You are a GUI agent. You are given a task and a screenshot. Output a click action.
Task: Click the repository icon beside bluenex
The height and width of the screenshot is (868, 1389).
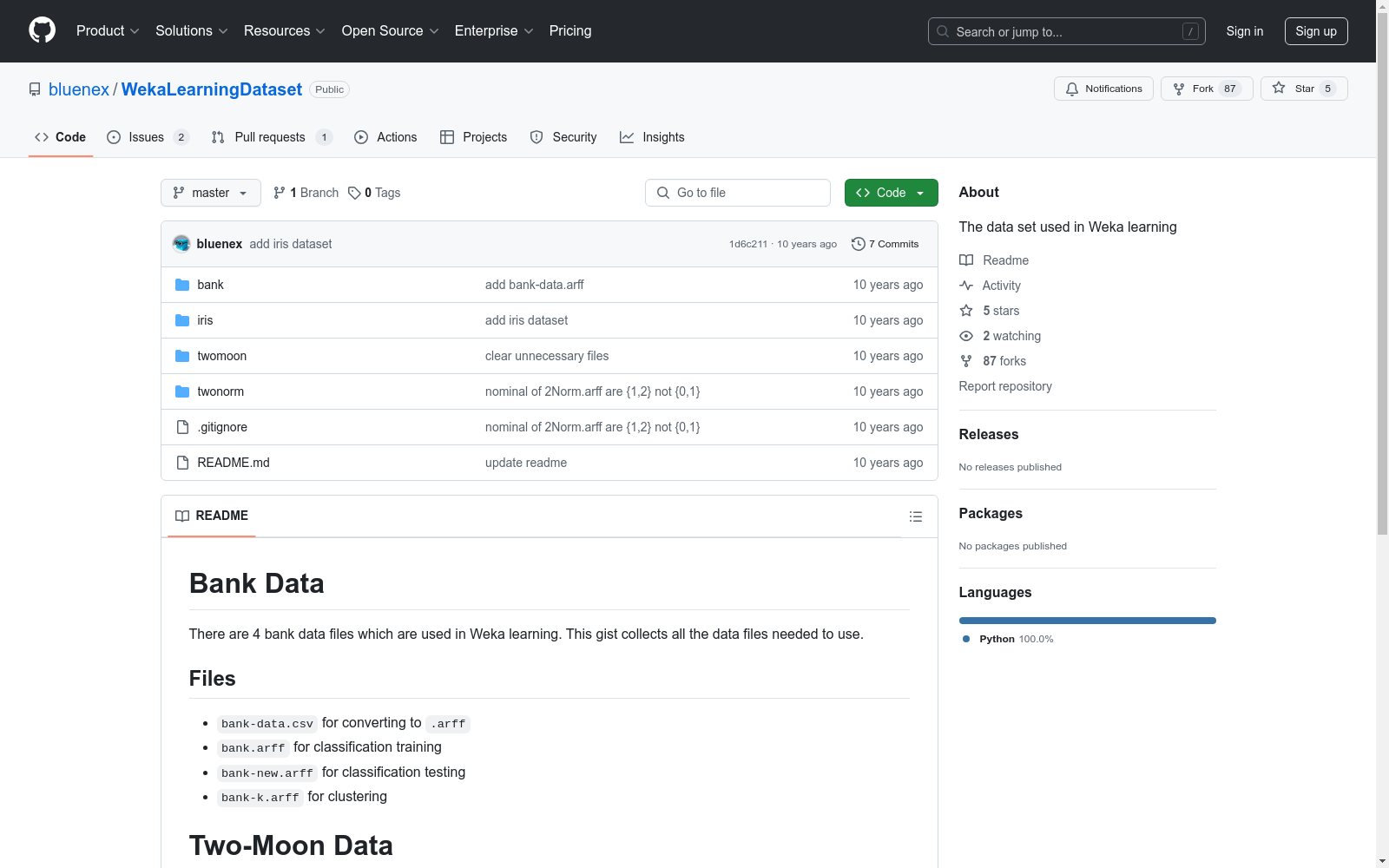coord(35,89)
